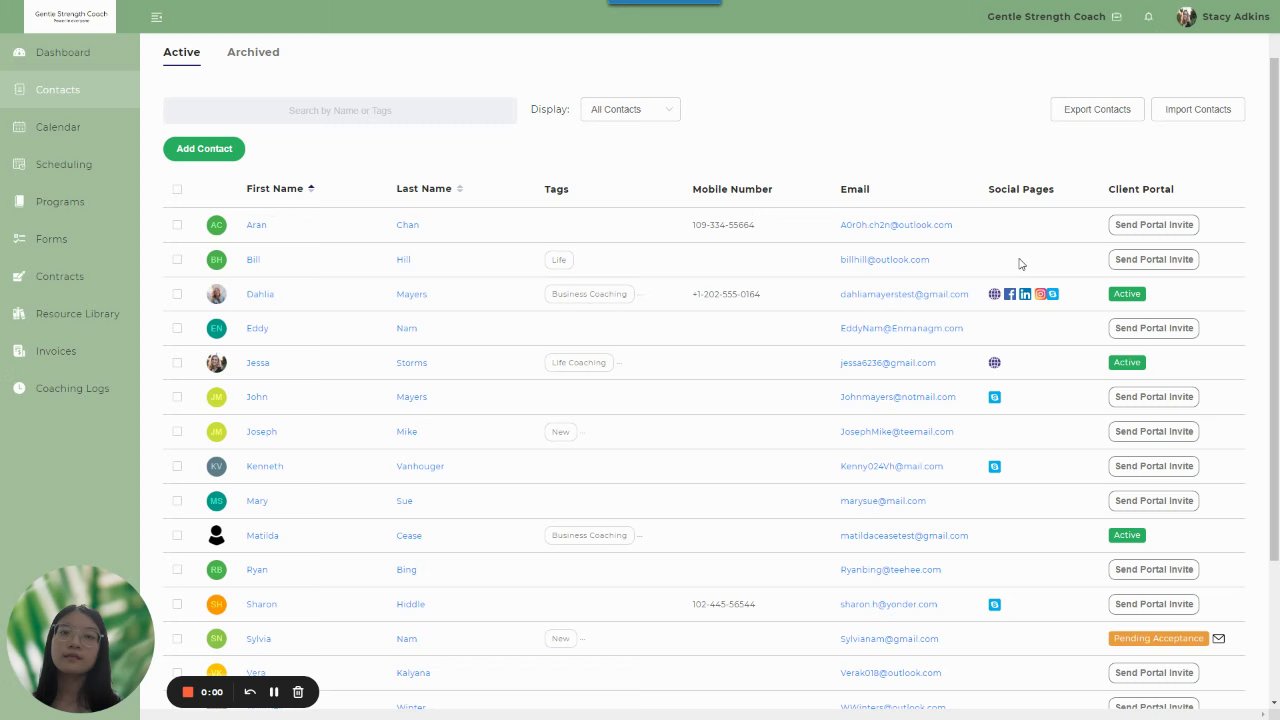Go to Dashboard in sidebar
The image size is (1280, 720).
63,52
